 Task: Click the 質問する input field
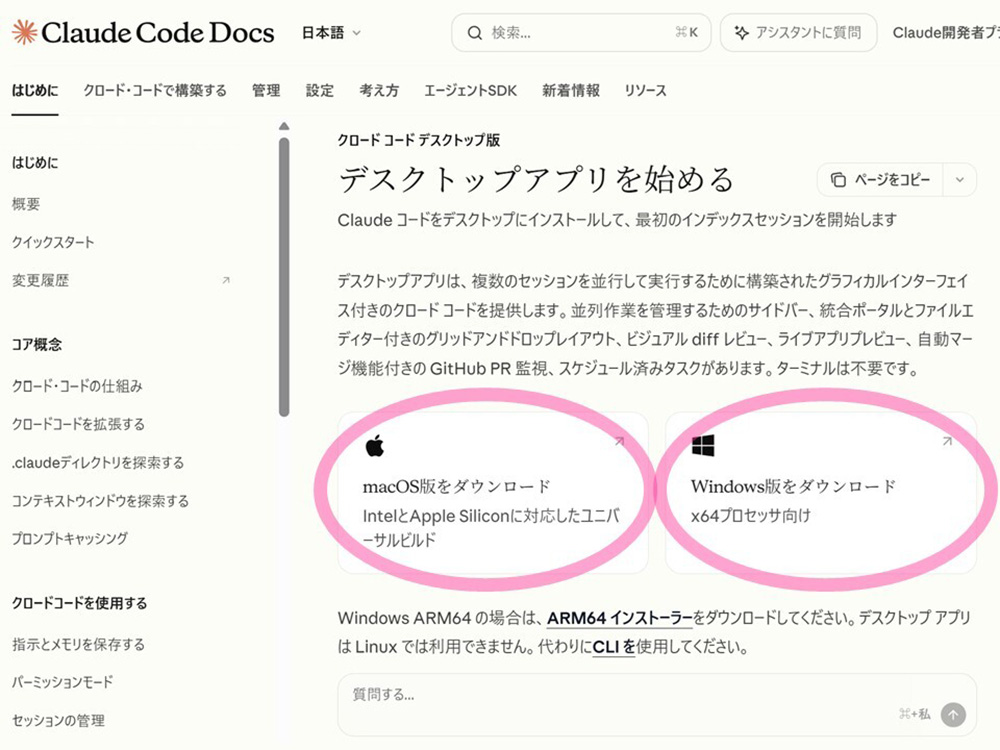[x=657, y=705]
